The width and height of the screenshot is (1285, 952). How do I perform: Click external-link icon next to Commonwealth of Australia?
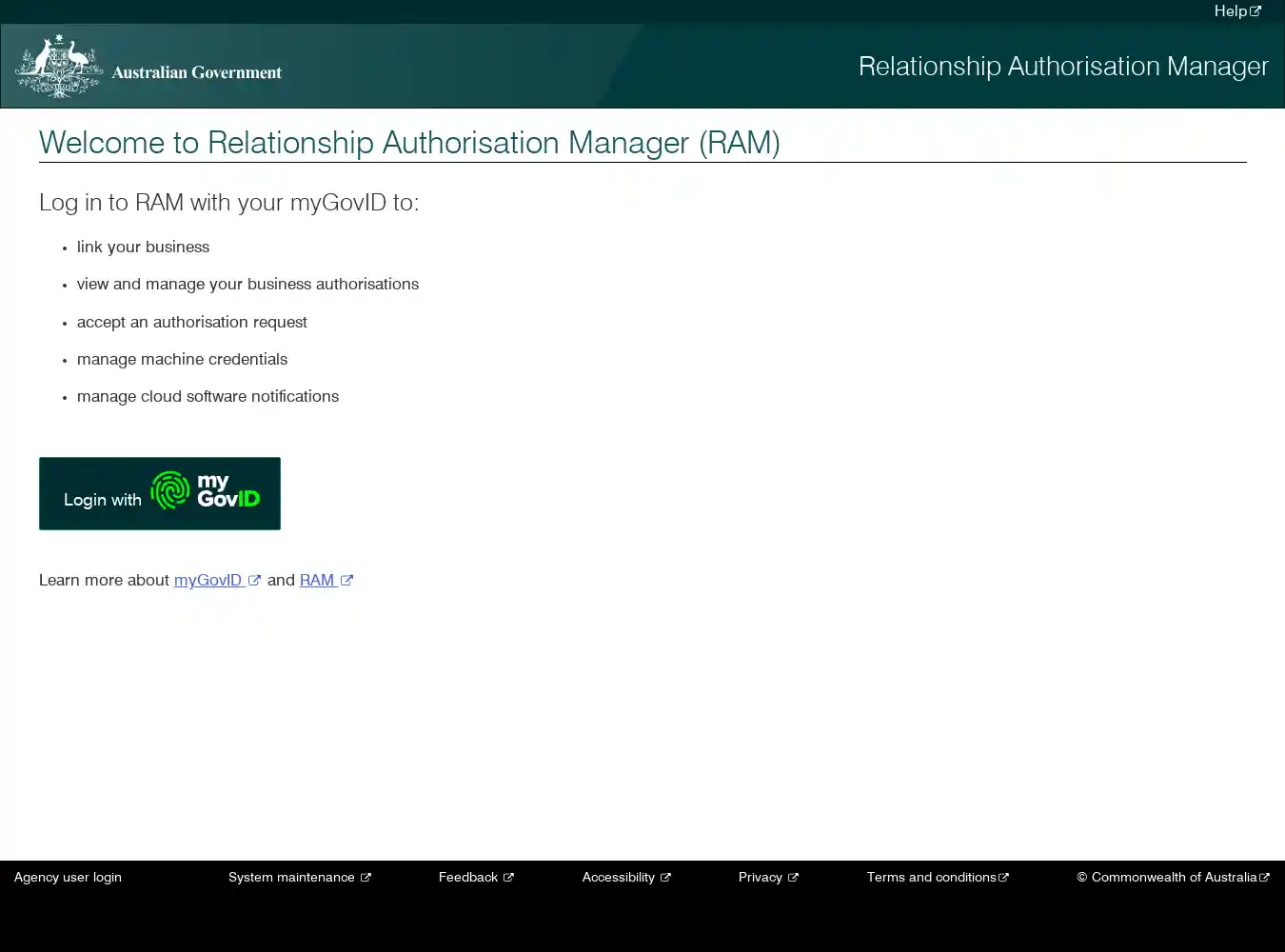coord(1264,878)
